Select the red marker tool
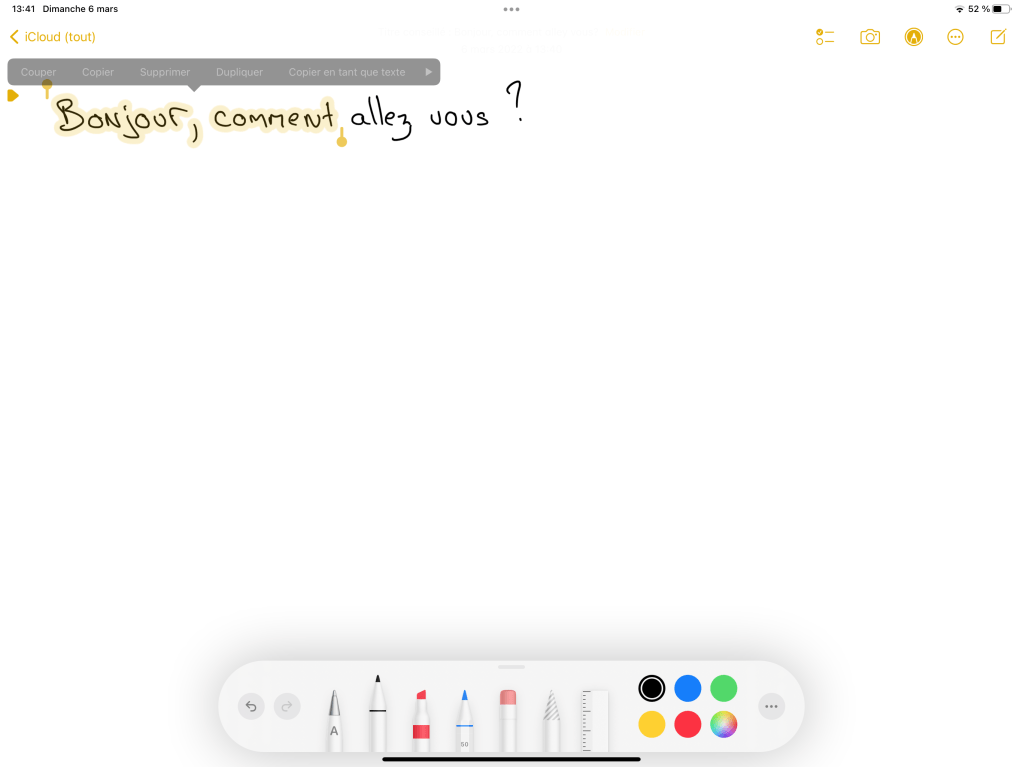1023x767 pixels. tap(421, 719)
